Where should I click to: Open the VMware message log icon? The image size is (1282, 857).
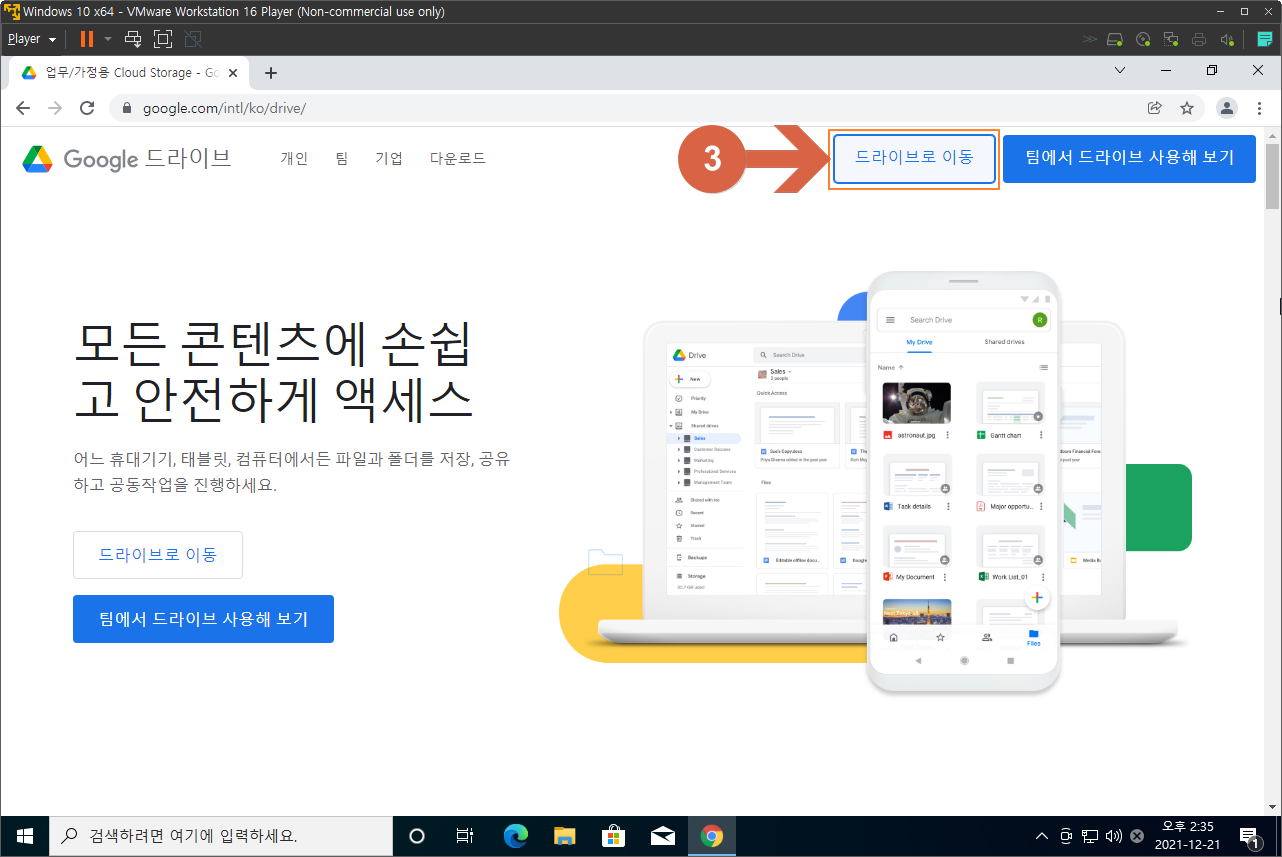(1265, 39)
